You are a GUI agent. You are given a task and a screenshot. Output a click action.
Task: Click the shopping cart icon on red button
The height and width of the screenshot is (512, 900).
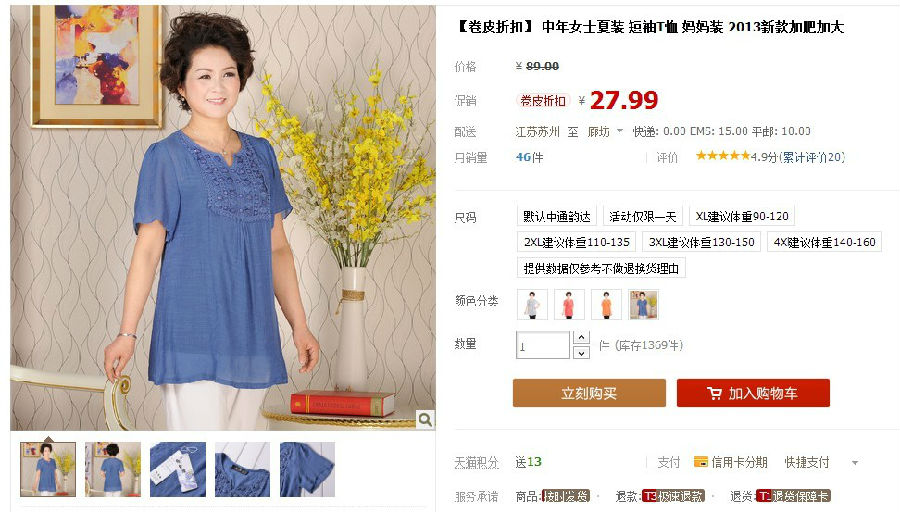714,394
